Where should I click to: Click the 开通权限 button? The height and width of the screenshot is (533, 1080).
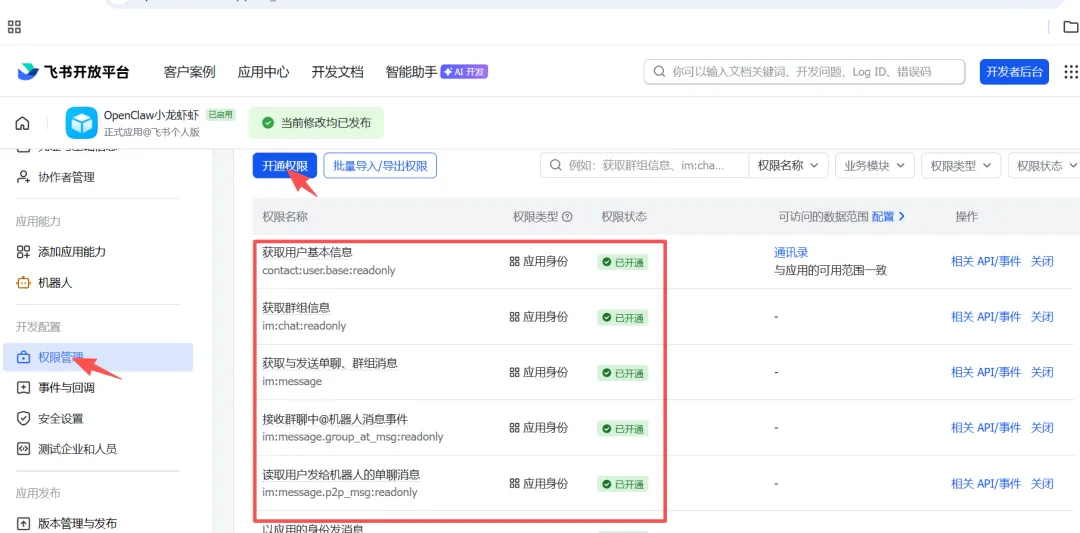pos(284,165)
